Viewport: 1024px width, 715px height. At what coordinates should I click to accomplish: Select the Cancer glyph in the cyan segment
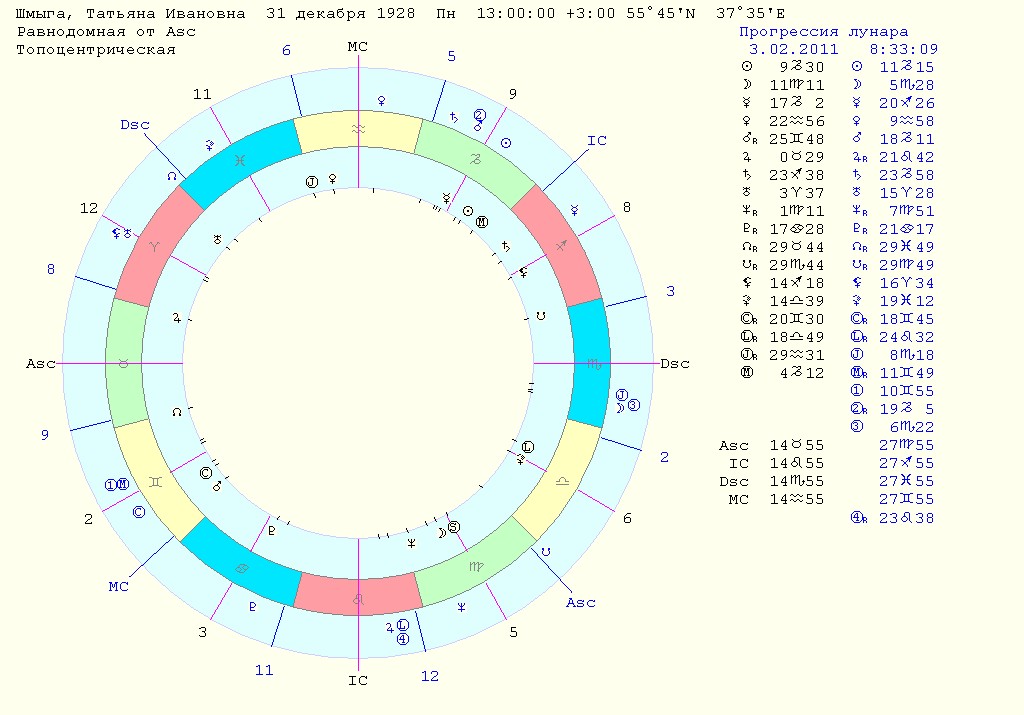pyautogui.click(x=242, y=568)
